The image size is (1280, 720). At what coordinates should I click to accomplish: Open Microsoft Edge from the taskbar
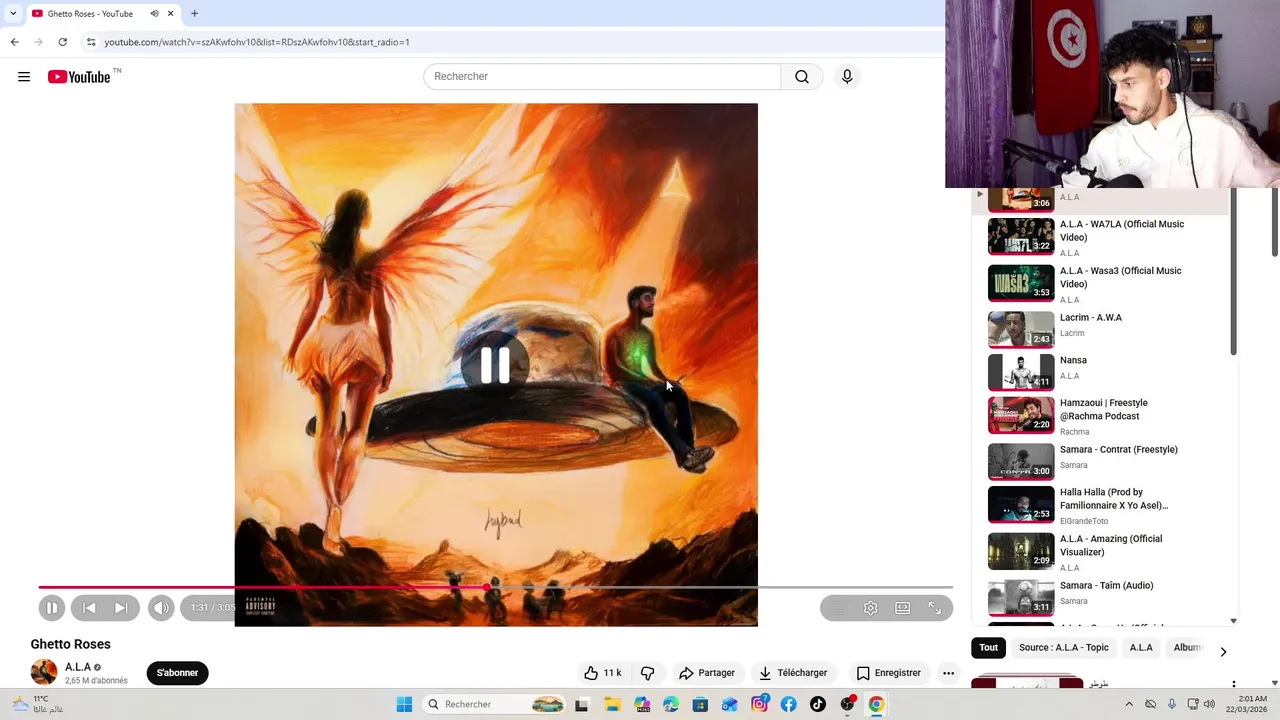coord(671,705)
